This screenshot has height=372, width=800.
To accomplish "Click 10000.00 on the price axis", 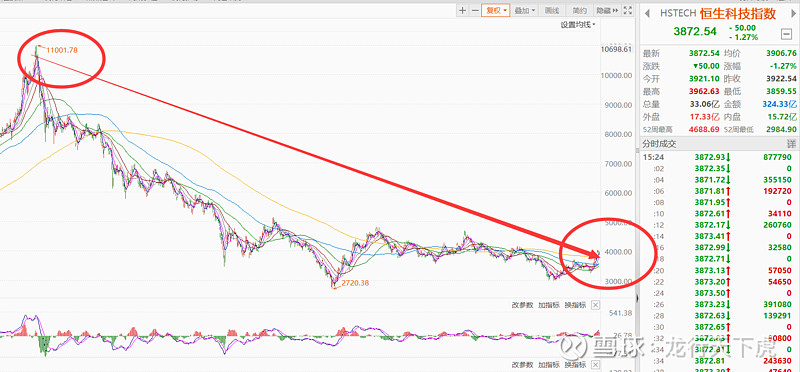I will [x=617, y=76].
